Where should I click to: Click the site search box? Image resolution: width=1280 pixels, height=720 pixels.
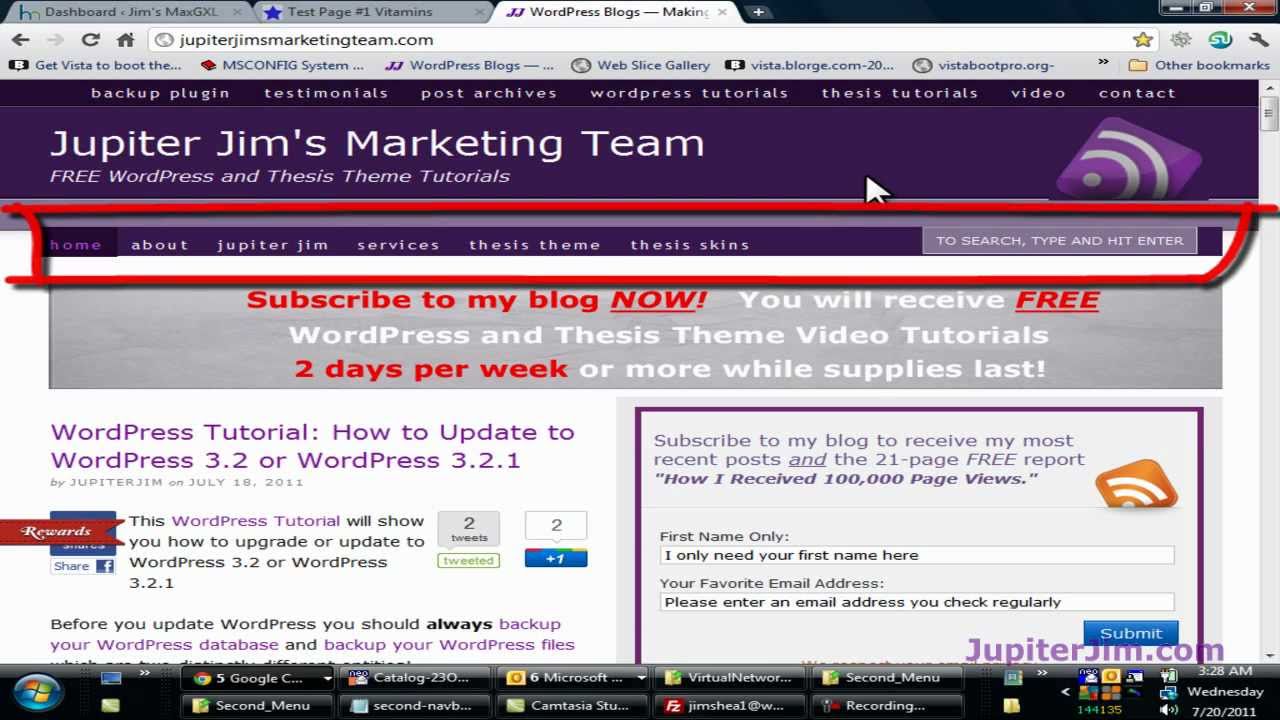point(1059,240)
